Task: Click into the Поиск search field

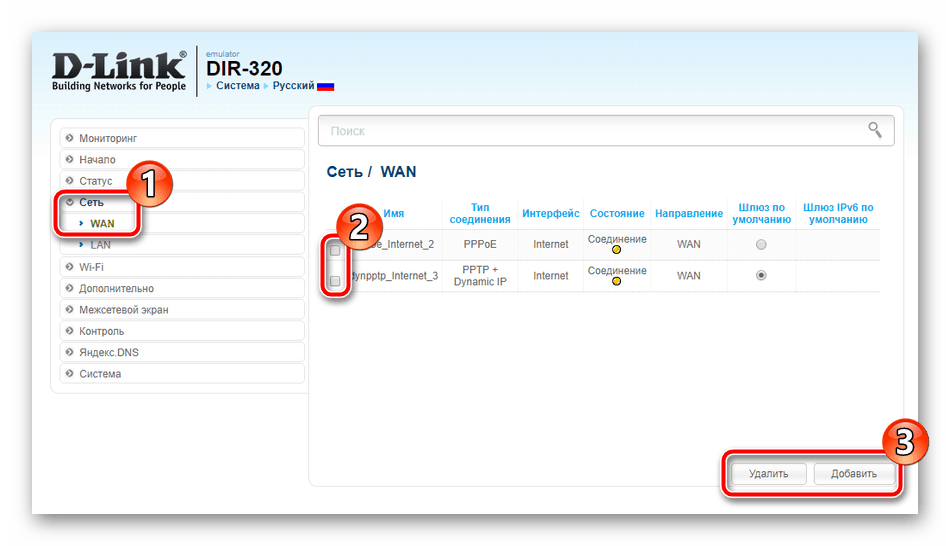Action: (x=590, y=131)
